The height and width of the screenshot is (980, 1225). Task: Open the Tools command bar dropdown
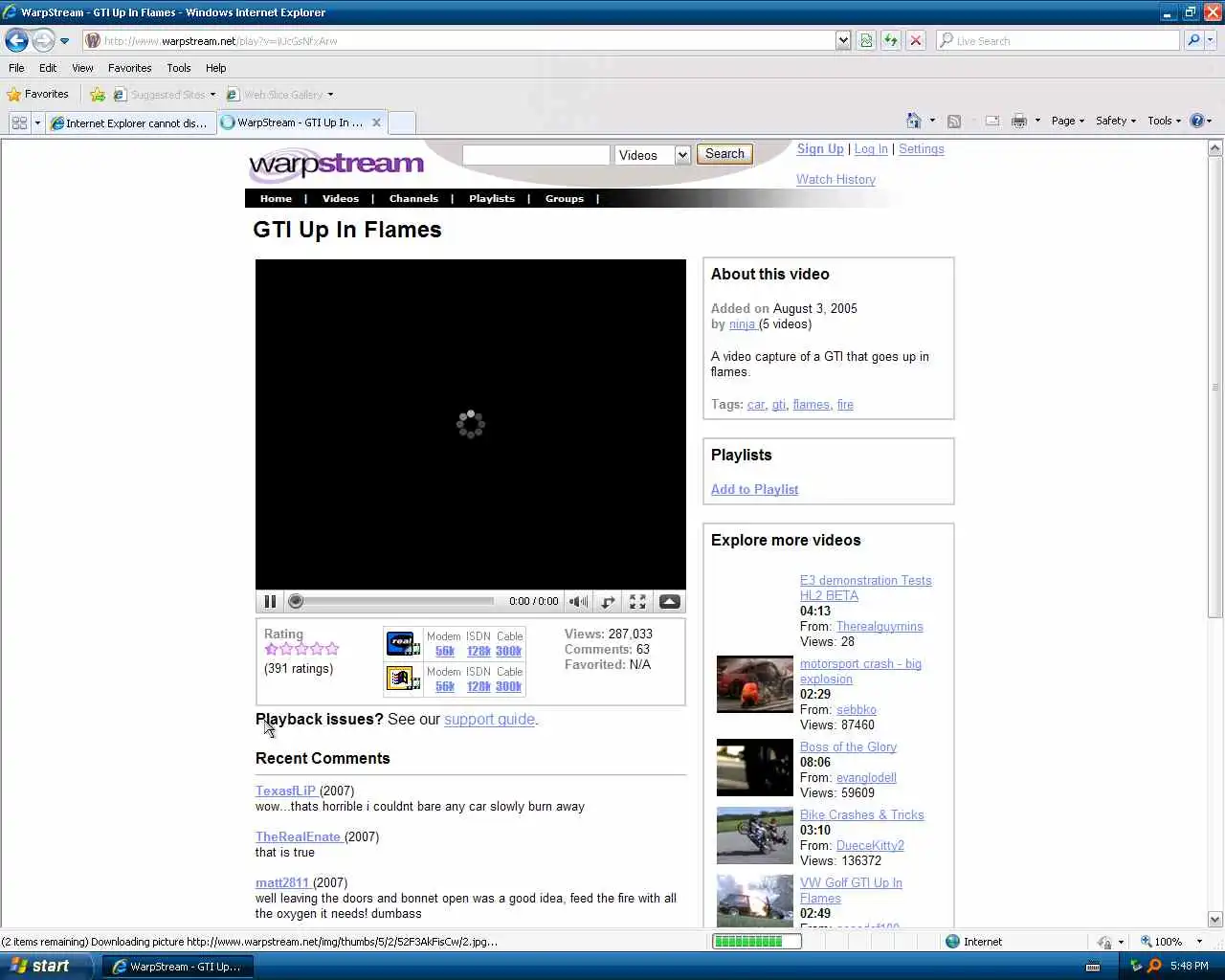tap(1164, 121)
